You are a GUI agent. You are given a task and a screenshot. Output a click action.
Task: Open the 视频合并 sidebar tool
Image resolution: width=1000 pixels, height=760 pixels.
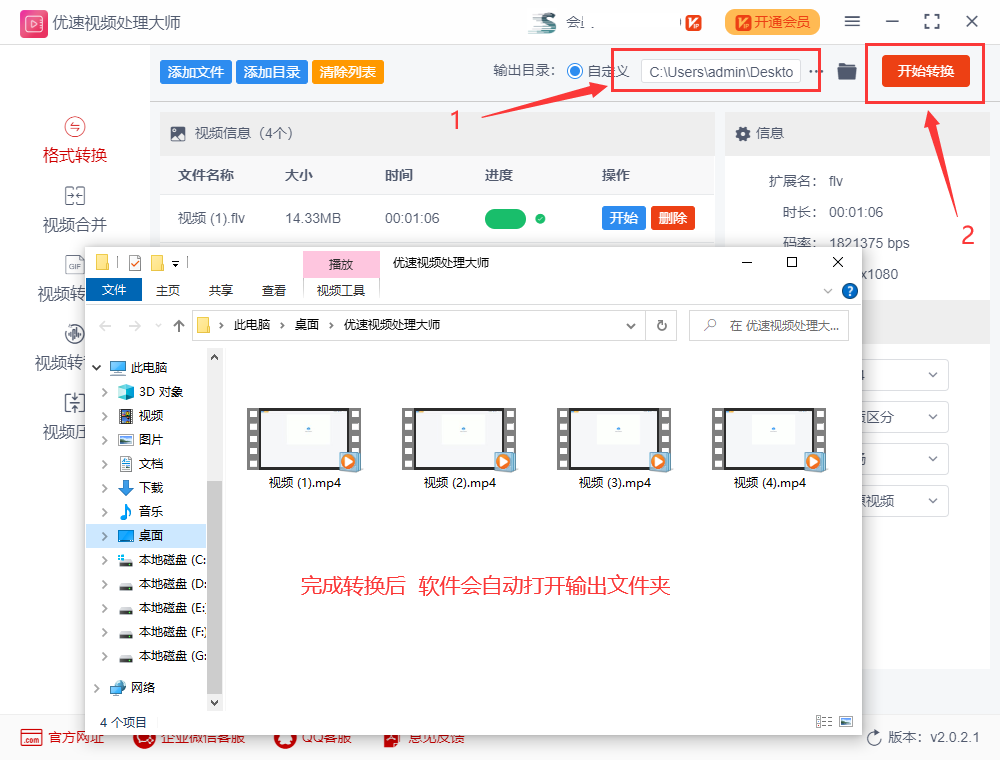pyautogui.click(x=75, y=208)
